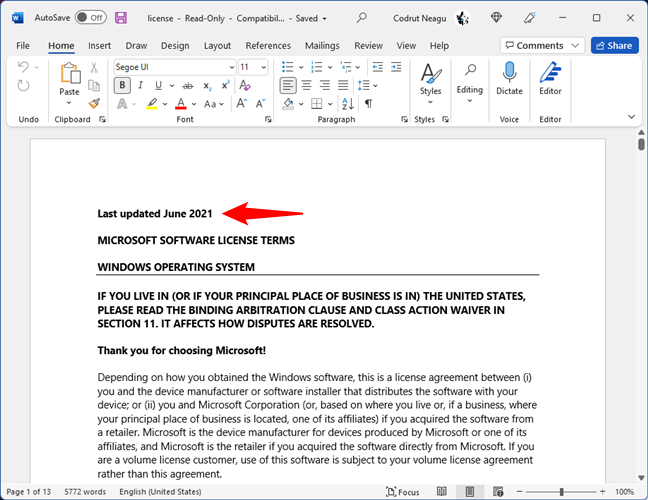This screenshot has width=648, height=500.
Task: Click Align Right icon
Action: (x=325, y=86)
